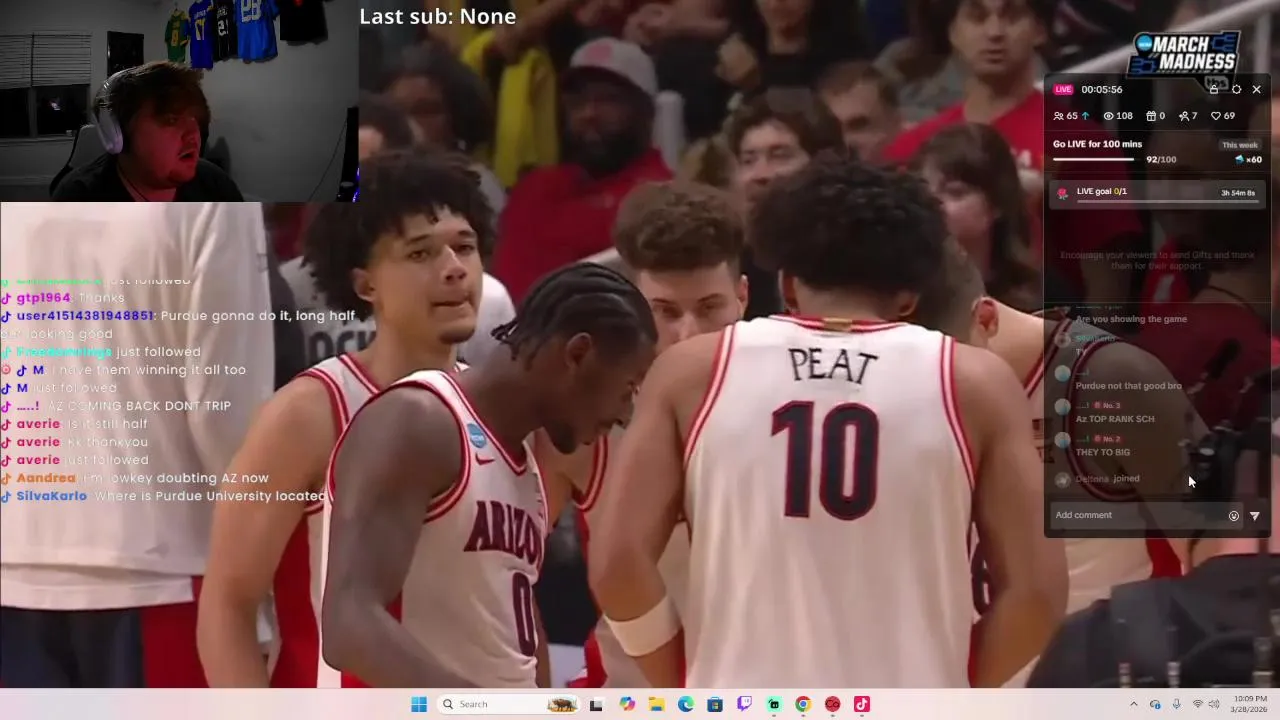This screenshot has width=1280, height=720.
Task: Click the eye views counter showing 108
Action: click(x=1118, y=116)
